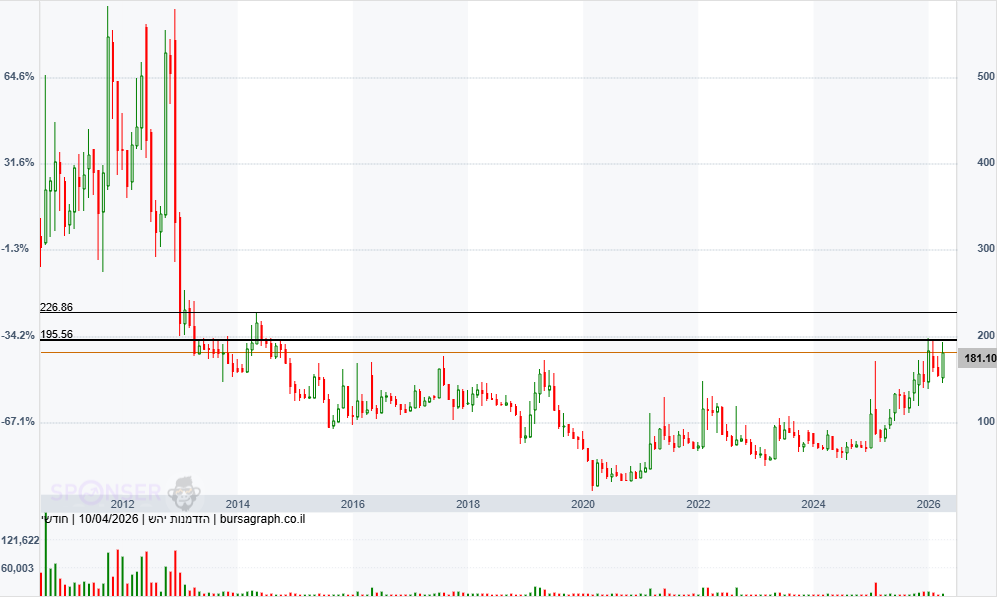
Task: Click the 300 price axis label
Action: click(x=986, y=249)
